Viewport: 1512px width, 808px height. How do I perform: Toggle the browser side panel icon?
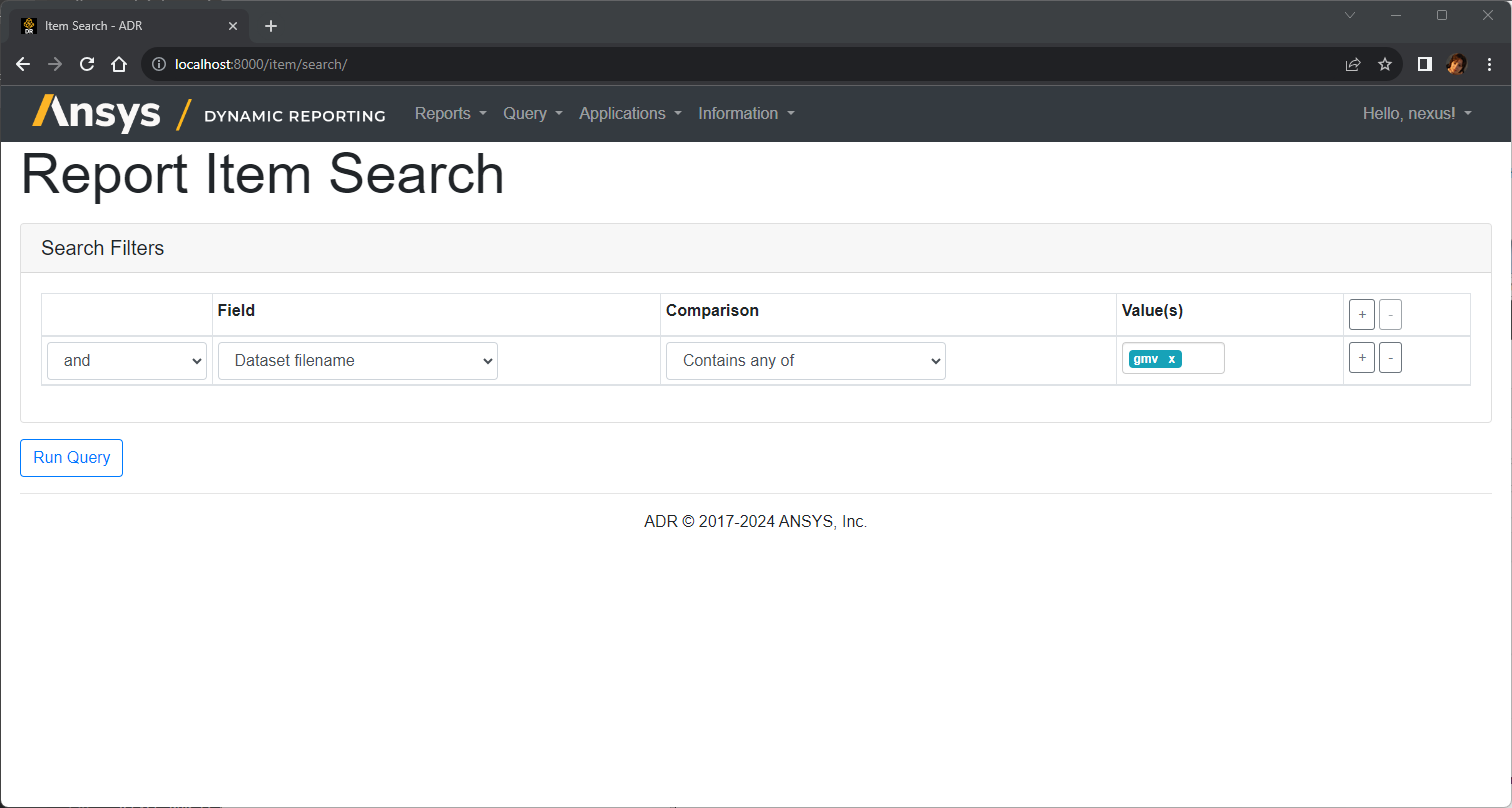1425,64
